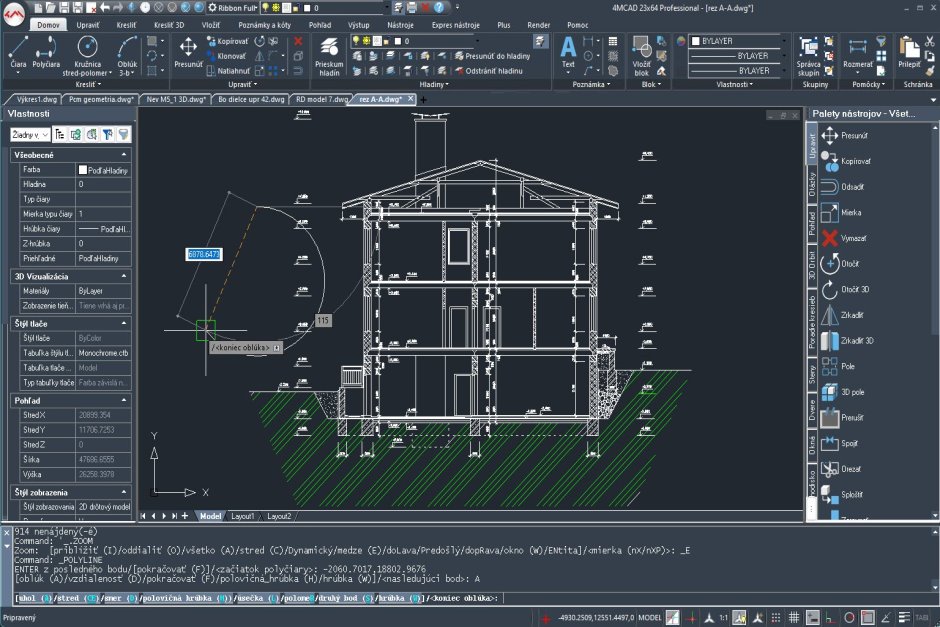The width and height of the screenshot is (940, 627).
Task: Click Odstrániť hladinu button
Action: tap(493, 71)
